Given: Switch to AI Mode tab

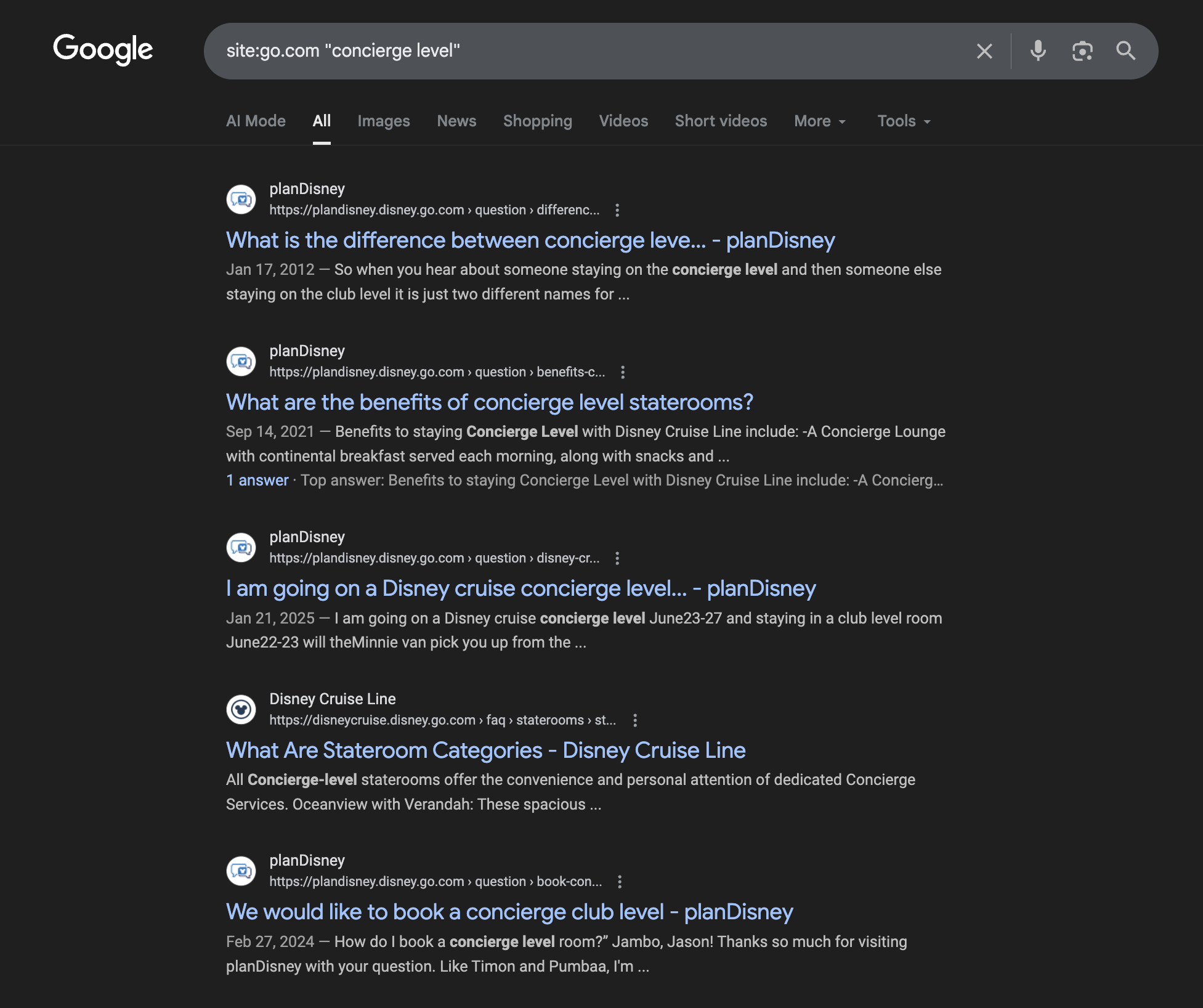Looking at the screenshot, I should pyautogui.click(x=256, y=121).
